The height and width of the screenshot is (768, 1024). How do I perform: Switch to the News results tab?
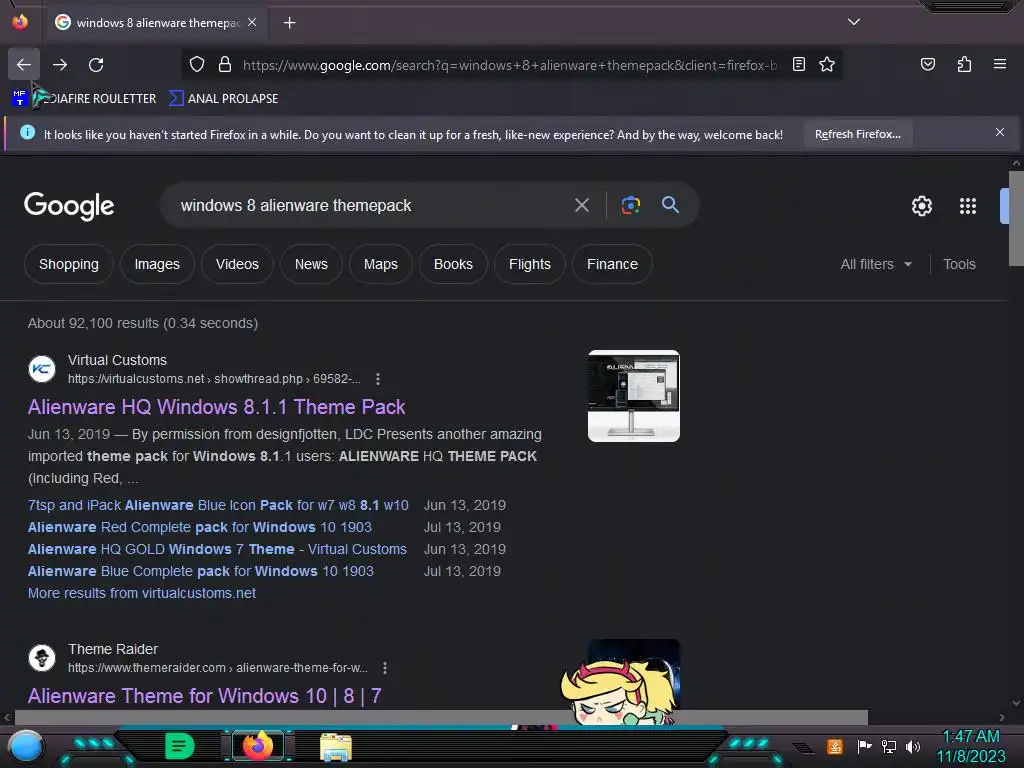(311, 264)
